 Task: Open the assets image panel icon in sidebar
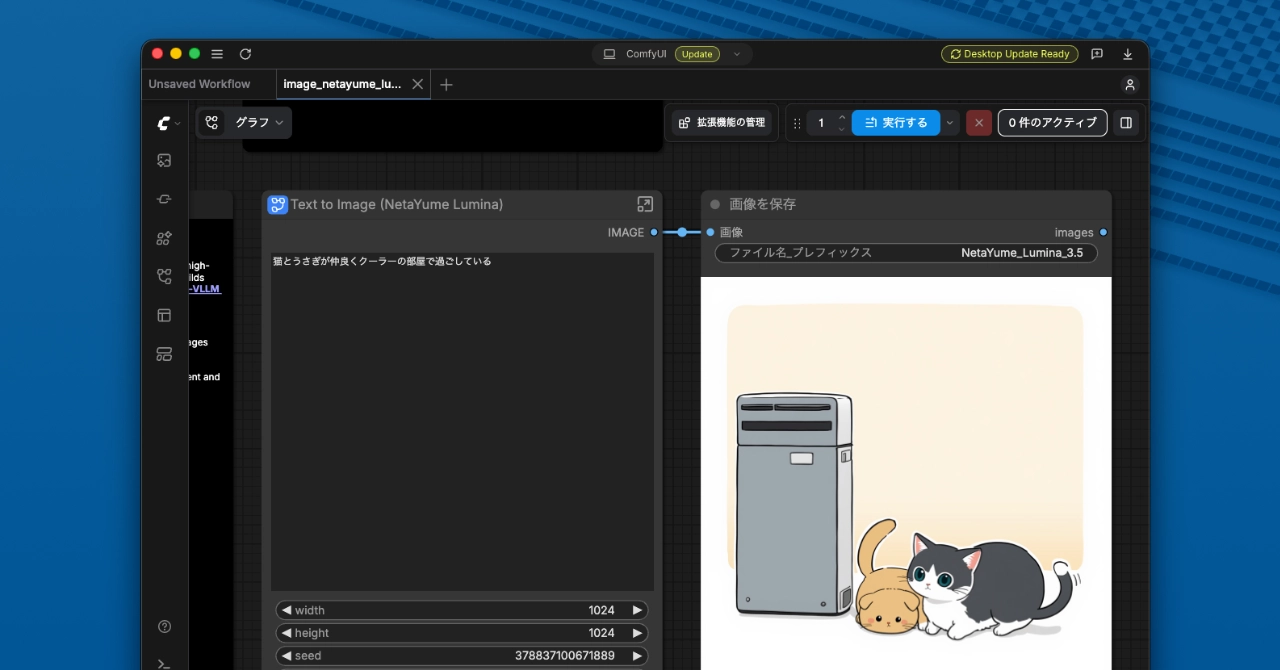coord(164,160)
